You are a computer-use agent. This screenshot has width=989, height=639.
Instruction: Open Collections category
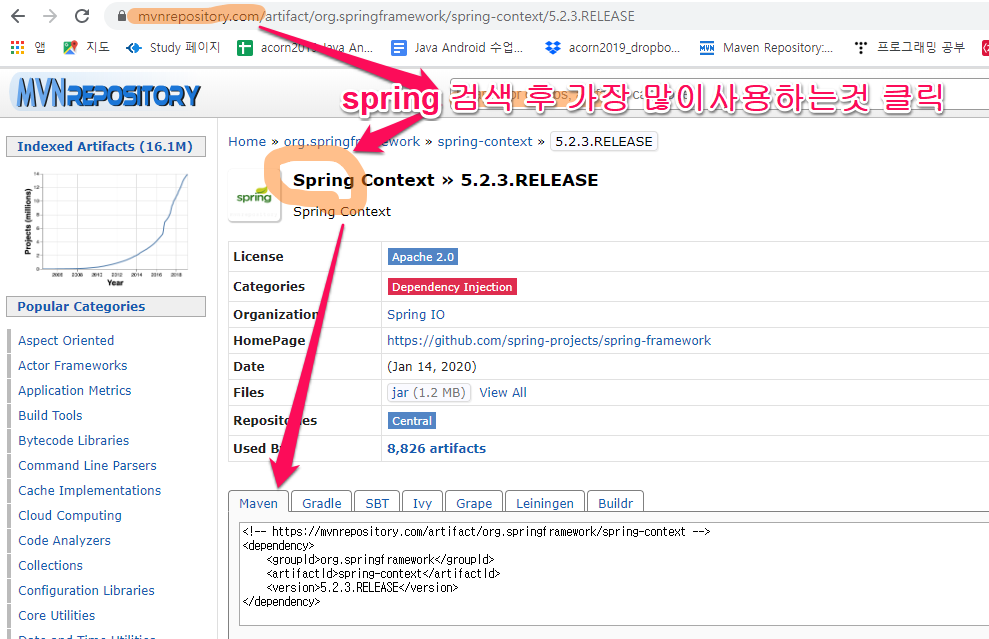[50, 565]
